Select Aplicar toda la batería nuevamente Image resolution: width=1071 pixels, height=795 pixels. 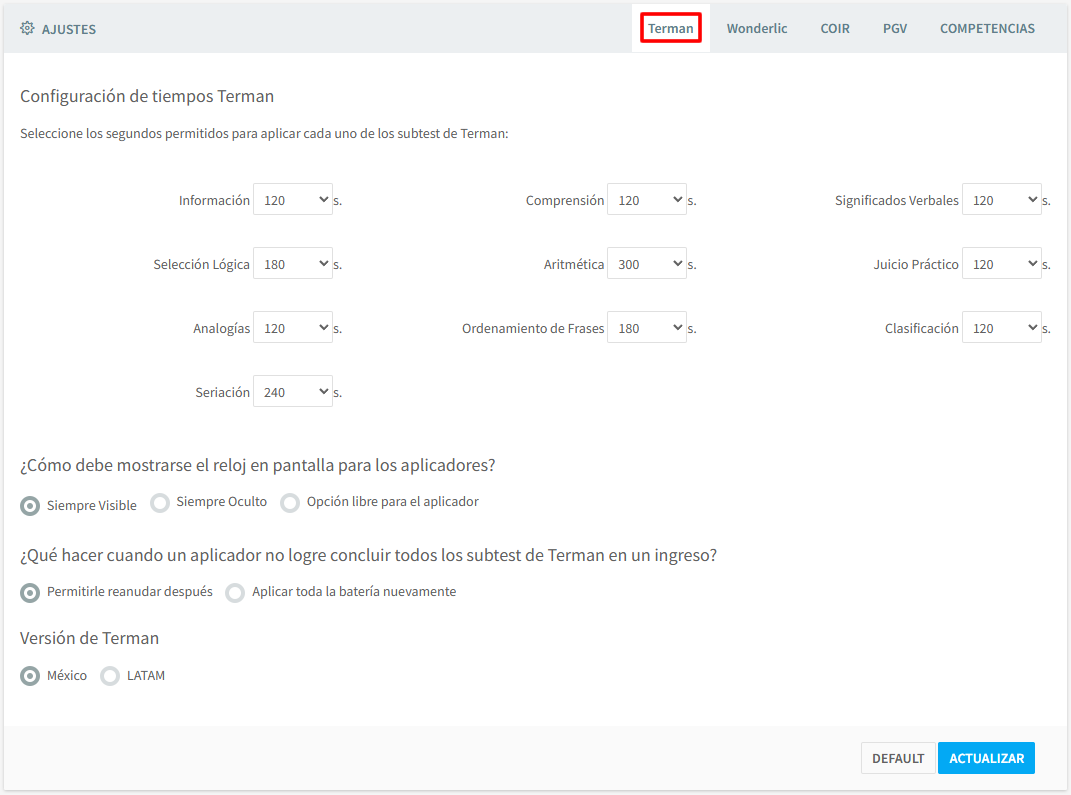pyautogui.click(x=235, y=593)
